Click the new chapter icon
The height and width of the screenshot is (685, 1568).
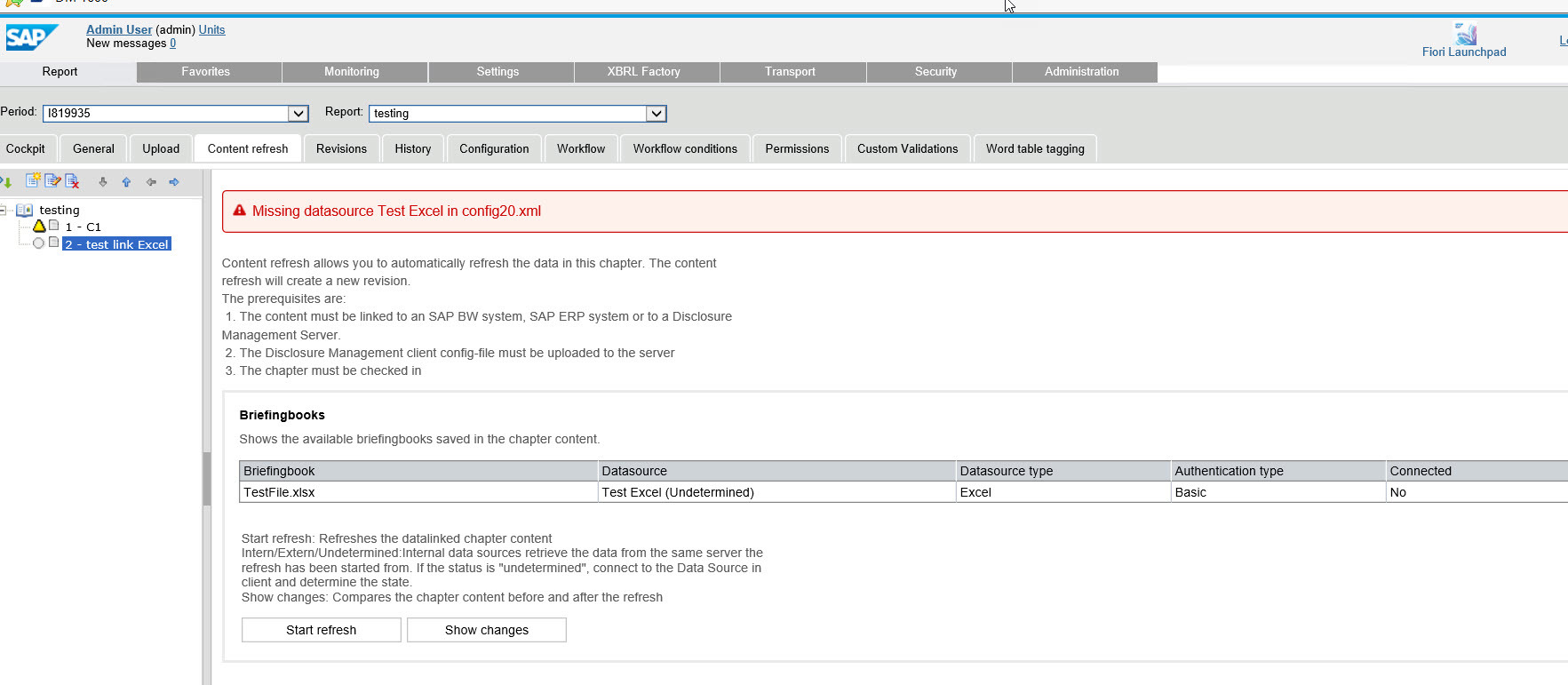pyautogui.click(x=33, y=181)
